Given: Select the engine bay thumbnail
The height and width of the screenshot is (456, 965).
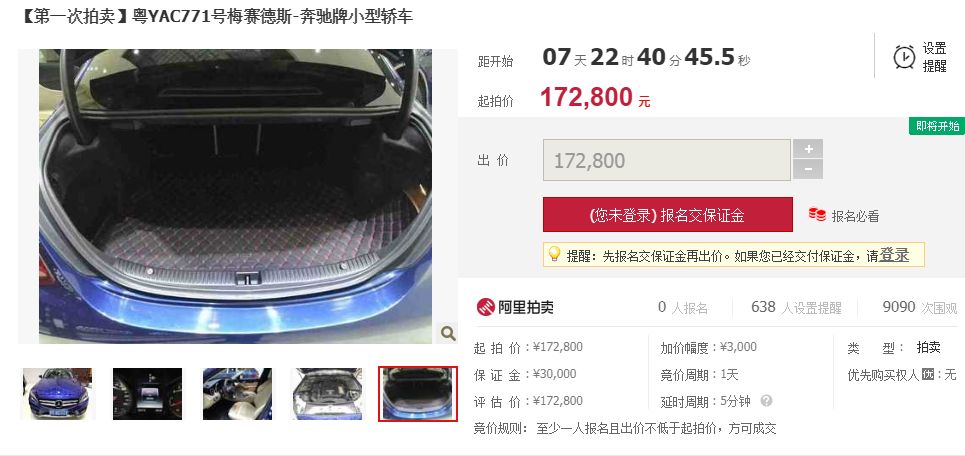Looking at the screenshot, I should click(x=327, y=394).
